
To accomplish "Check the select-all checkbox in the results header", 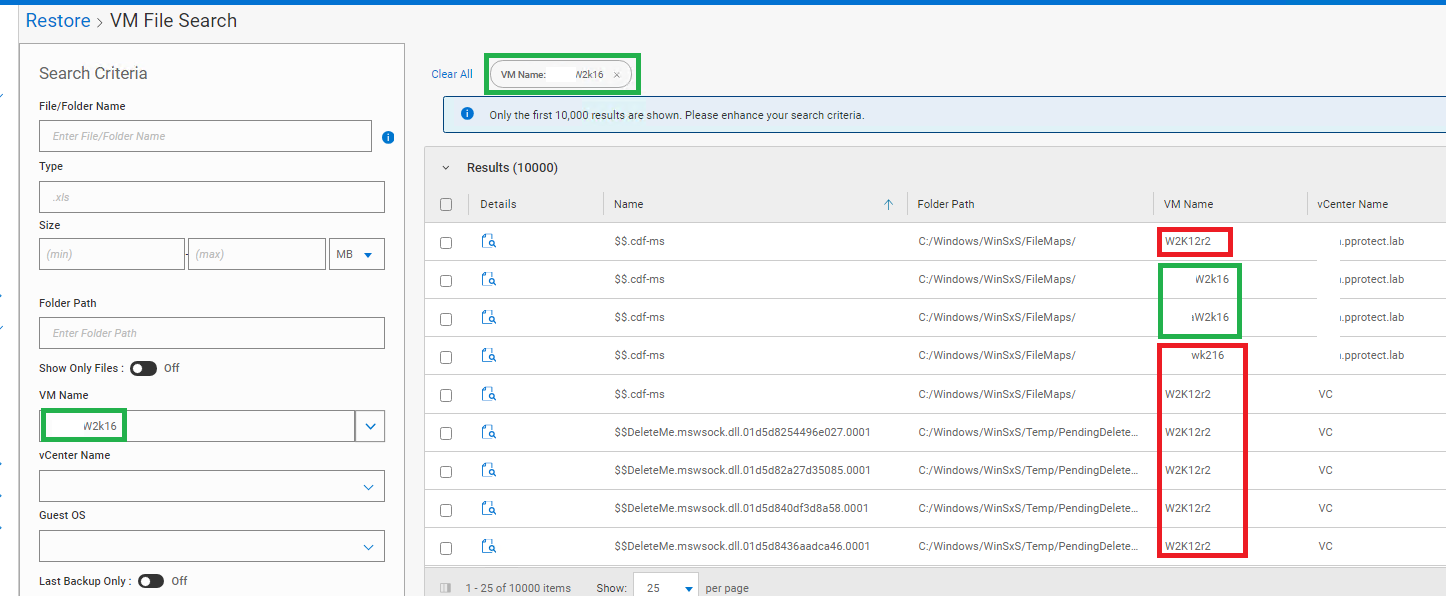I will (445, 202).
